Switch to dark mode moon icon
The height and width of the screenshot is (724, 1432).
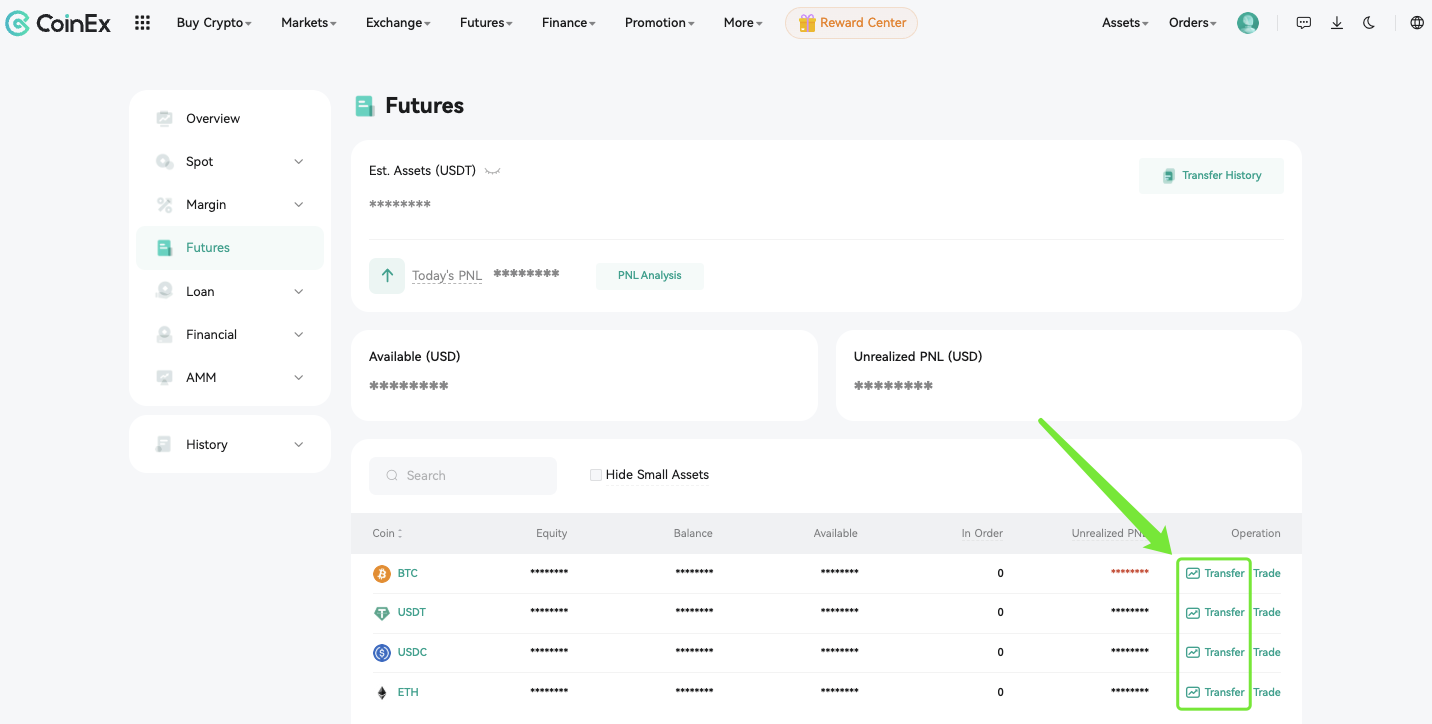1369,23
